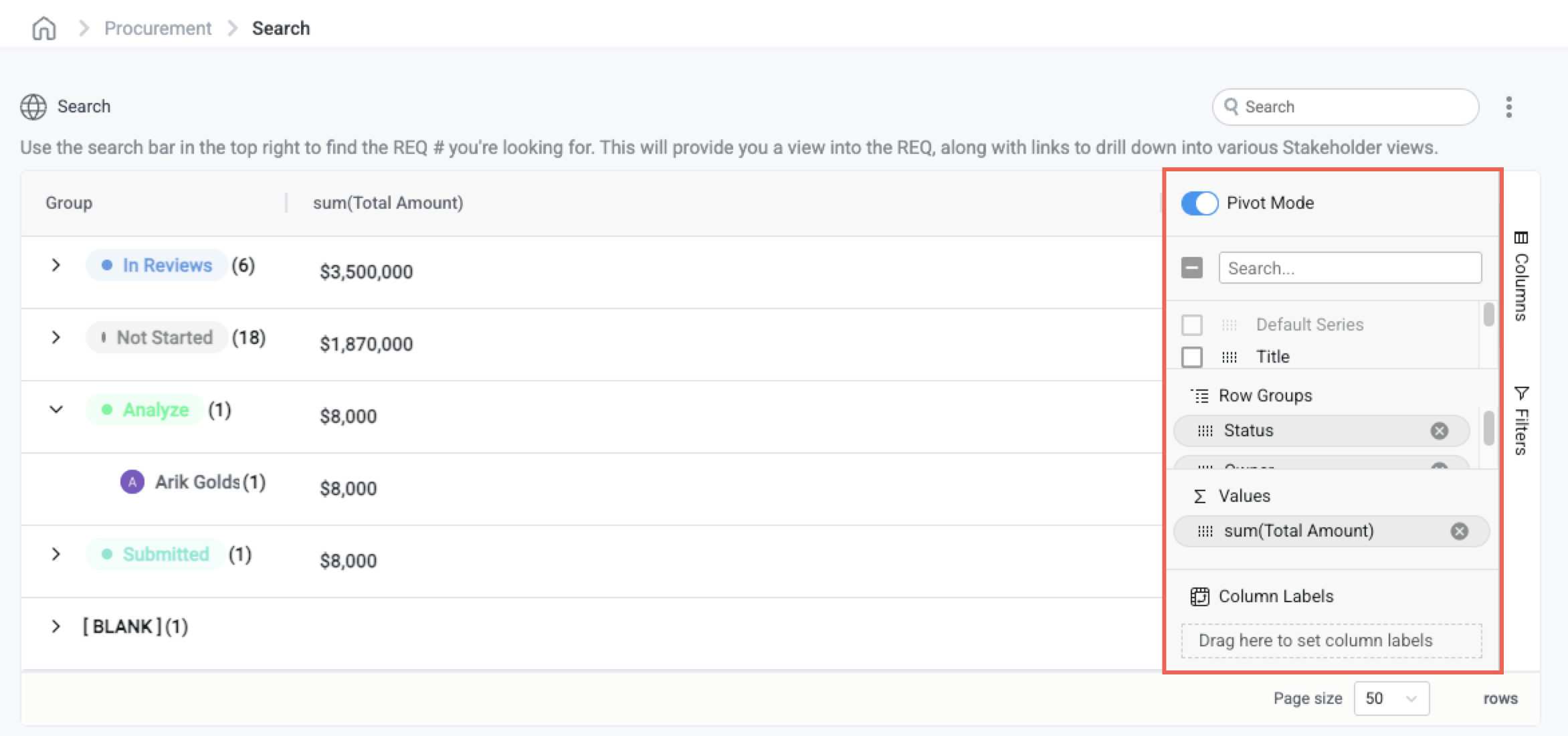The height and width of the screenshot is (736, 1568).
Task: Turn off the Pivot Mode toggle
Action: (x=1199, y=203)
